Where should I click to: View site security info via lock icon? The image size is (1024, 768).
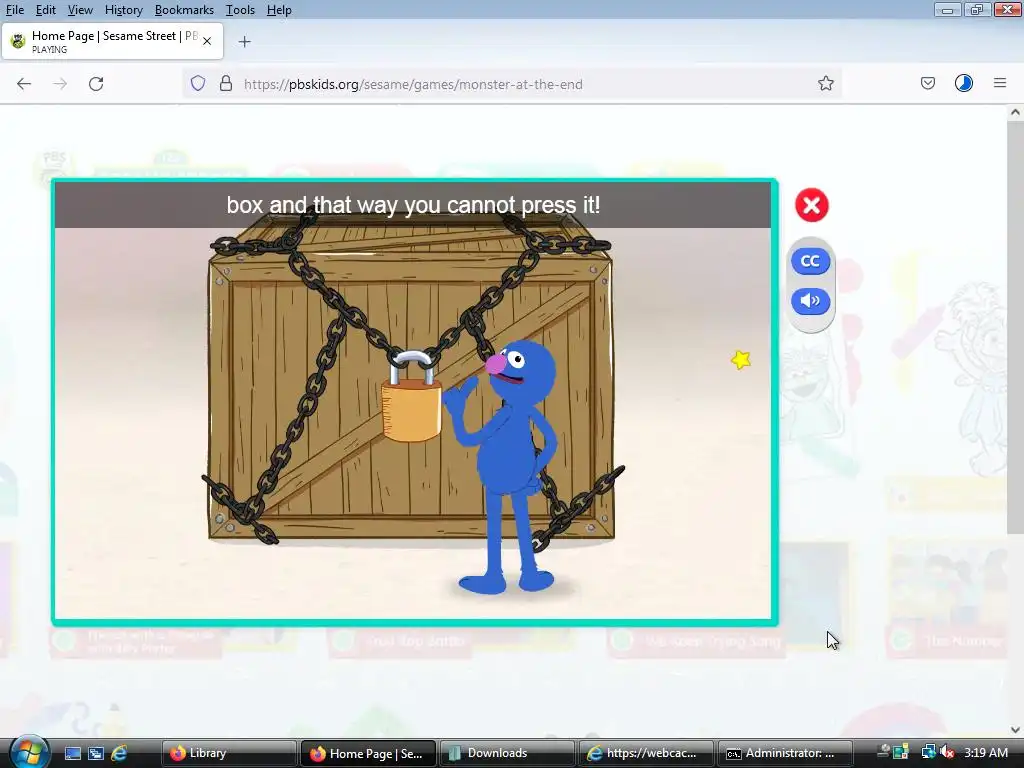tap(226, 84)
